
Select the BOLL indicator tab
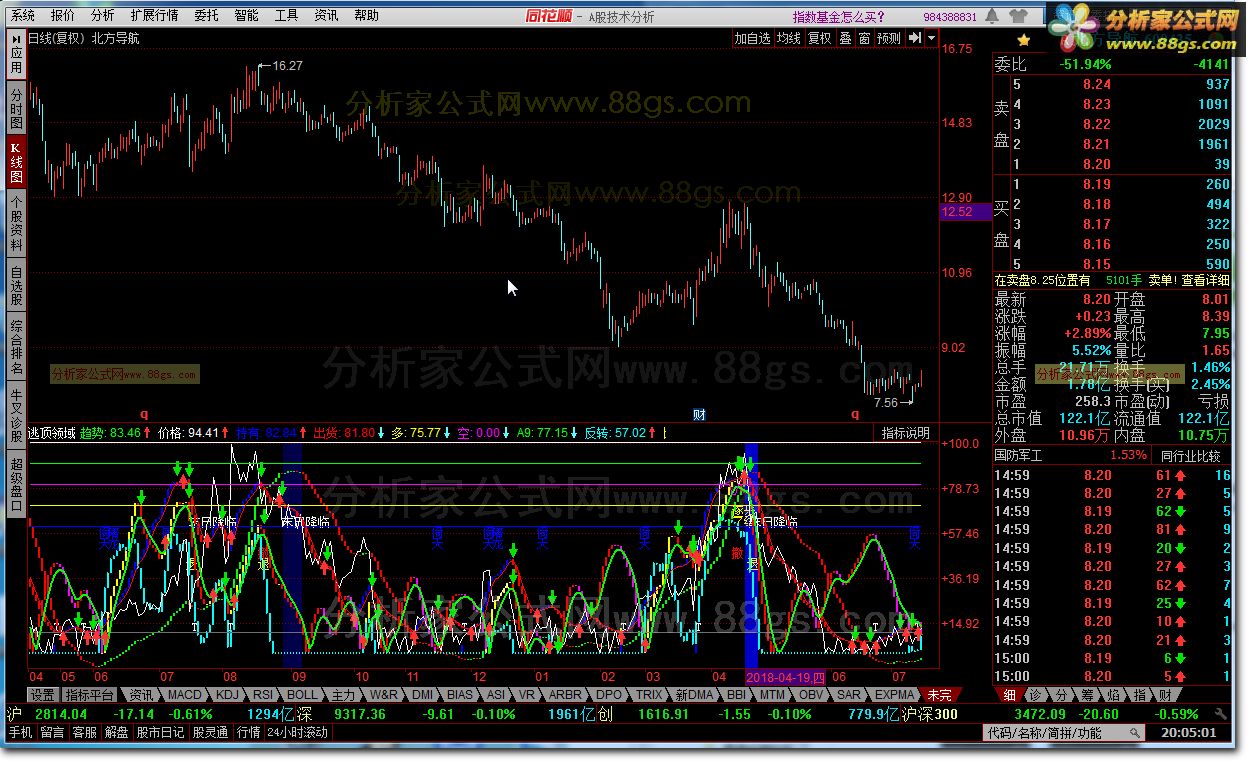tap(302, 694)
